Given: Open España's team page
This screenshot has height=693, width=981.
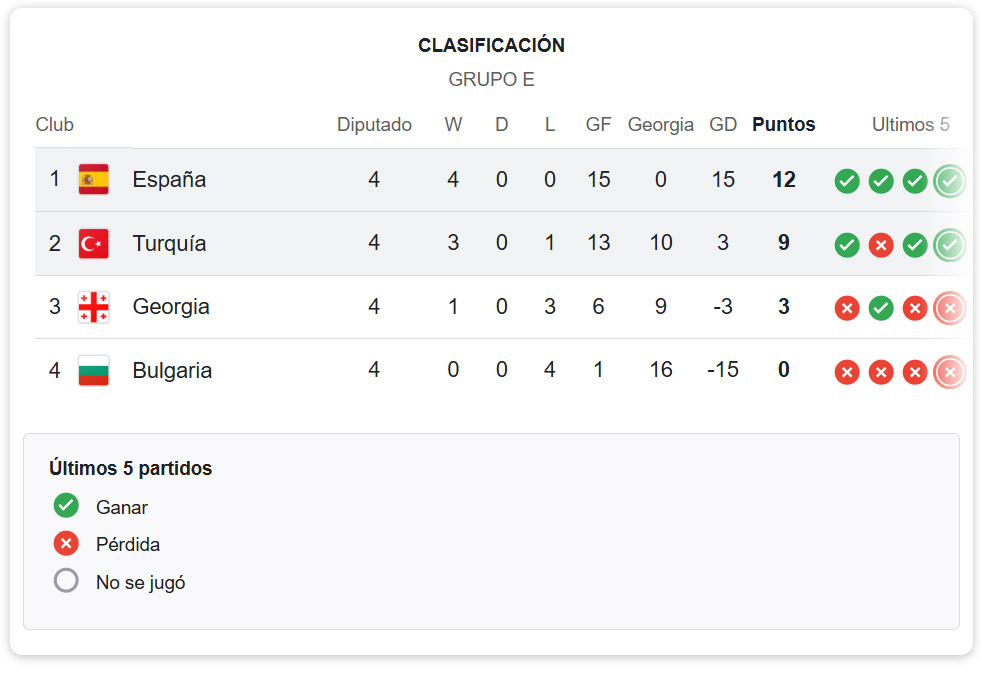Looking at the screenshot, I should [x=168, y=180].
